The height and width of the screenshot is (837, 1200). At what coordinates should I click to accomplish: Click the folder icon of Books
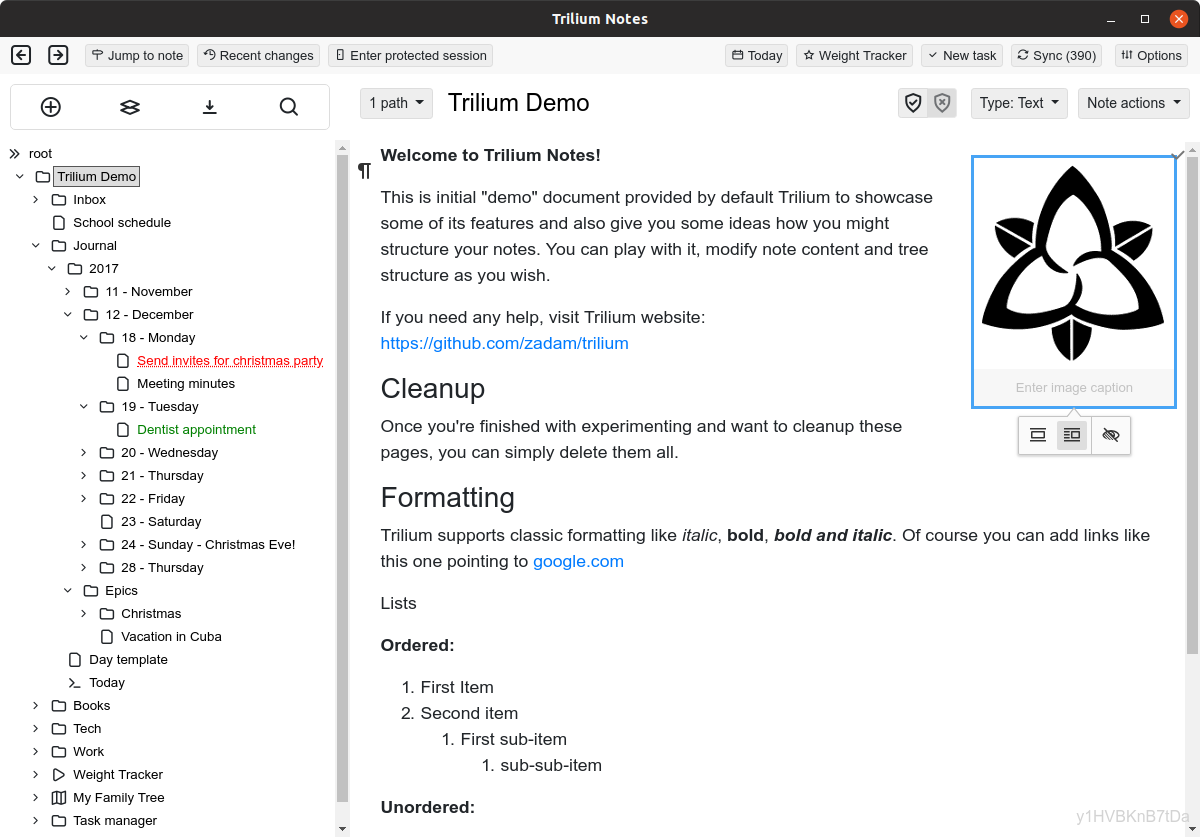click(x=59, y=706)
